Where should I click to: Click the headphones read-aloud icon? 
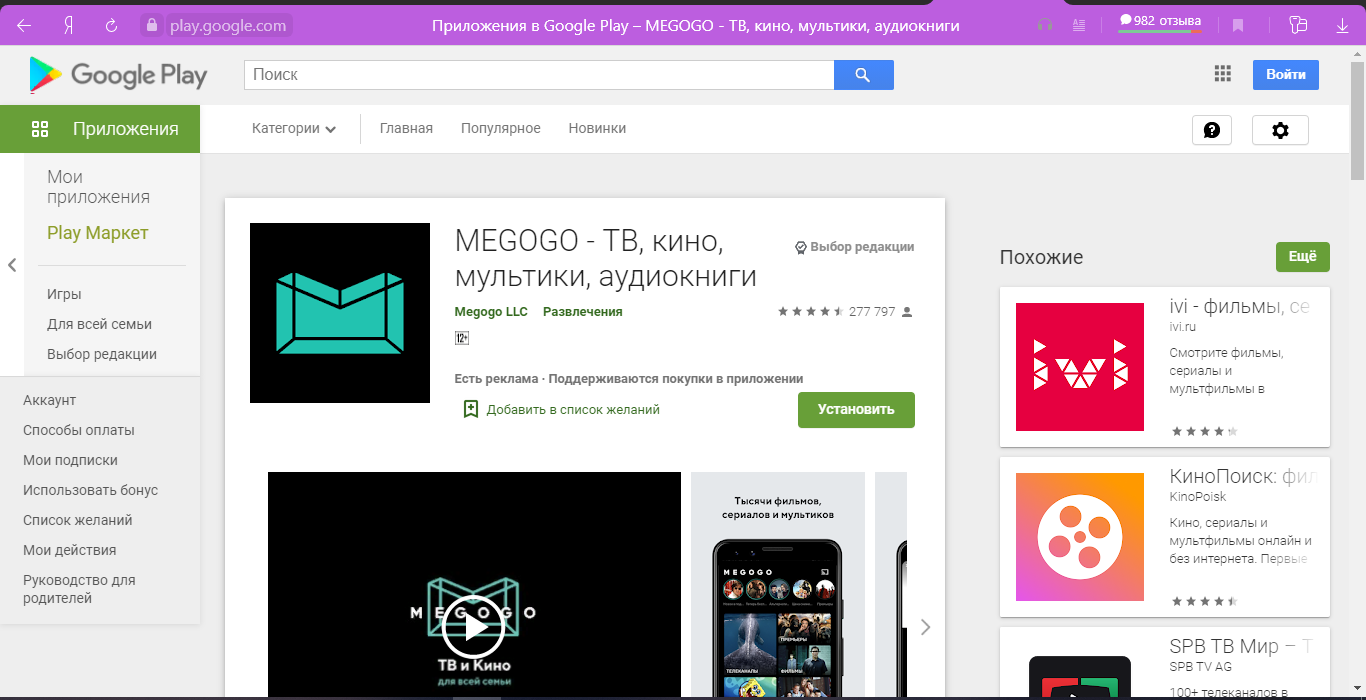point(1045,26)
